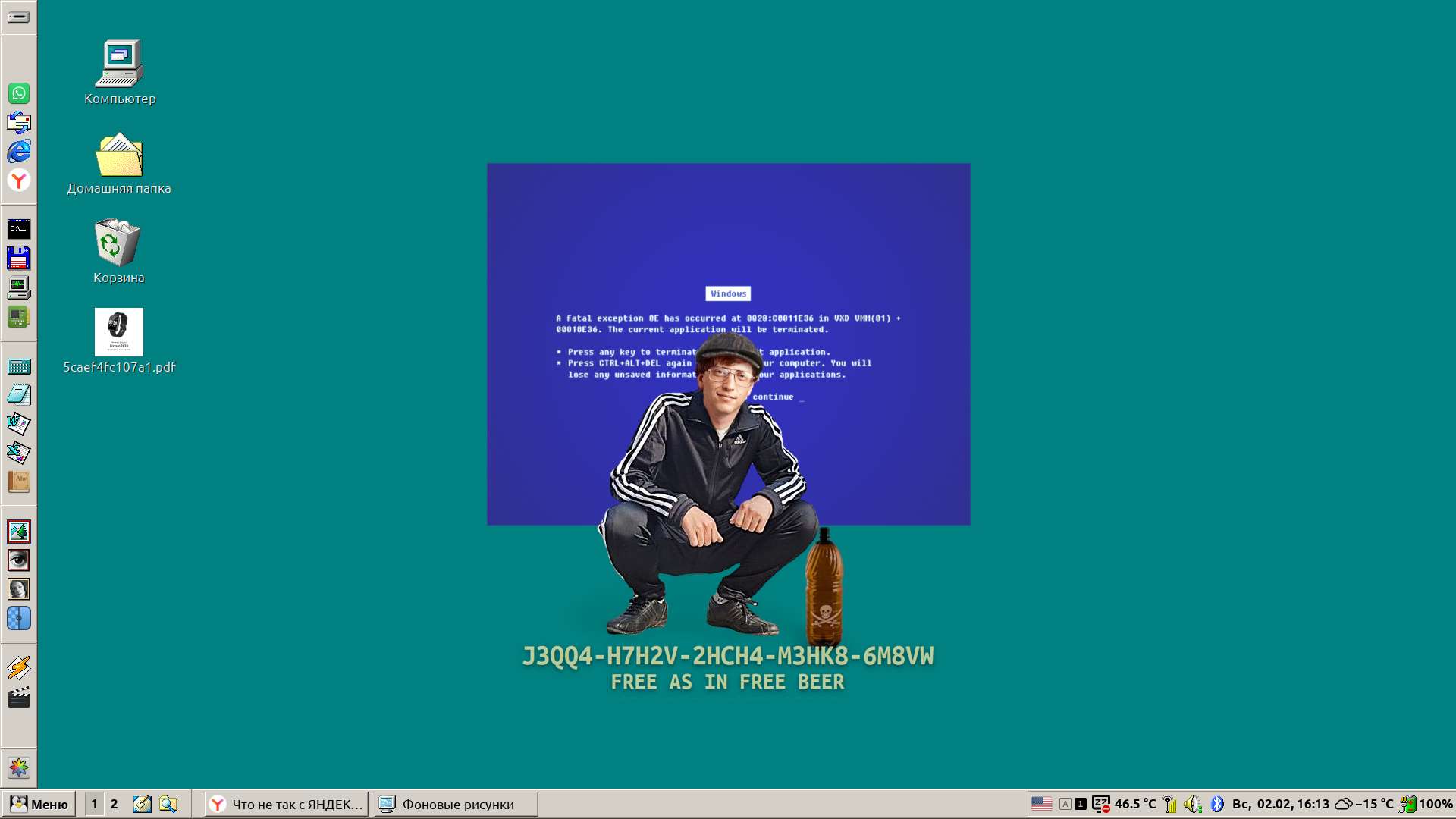
Task: Click the notes pencil icon in taskbar
Action: (x=142, y=804)
